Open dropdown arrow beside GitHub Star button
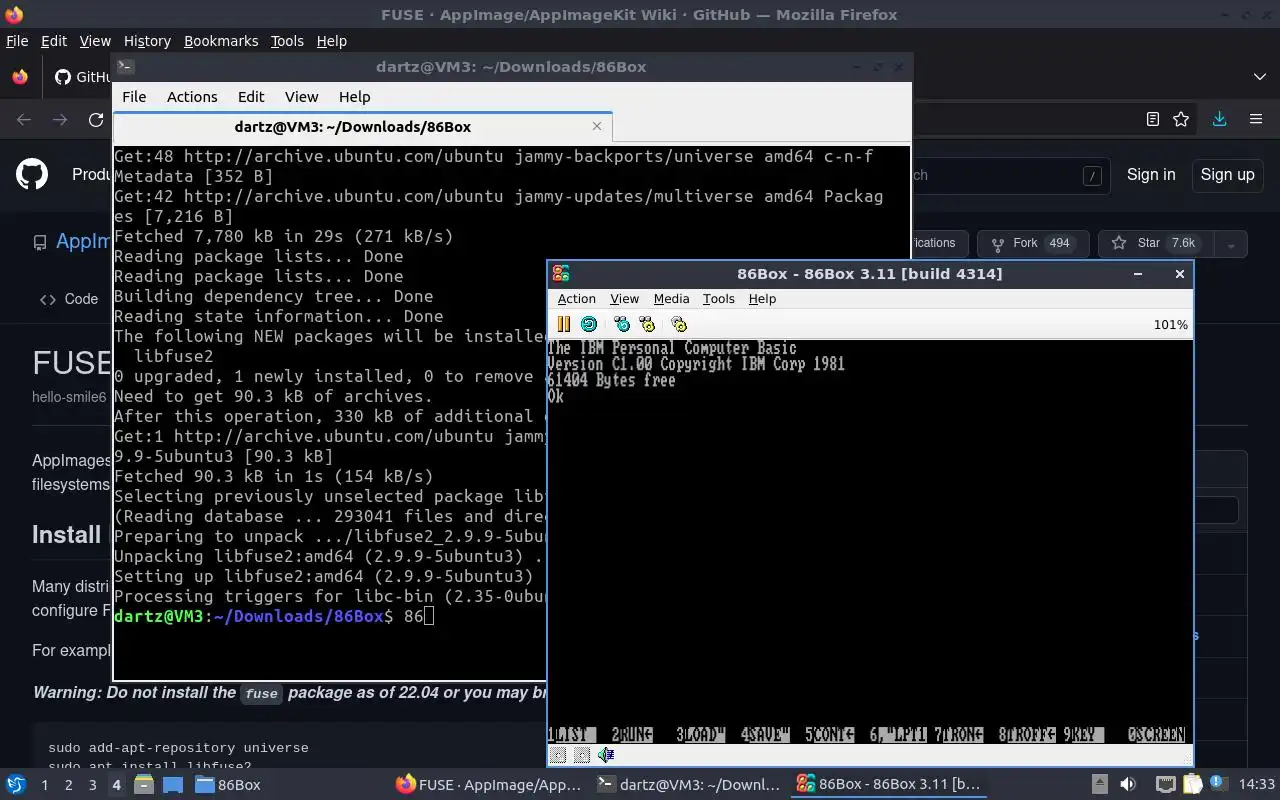This screenshot has height=800, width=1280. coord(1231,243)
